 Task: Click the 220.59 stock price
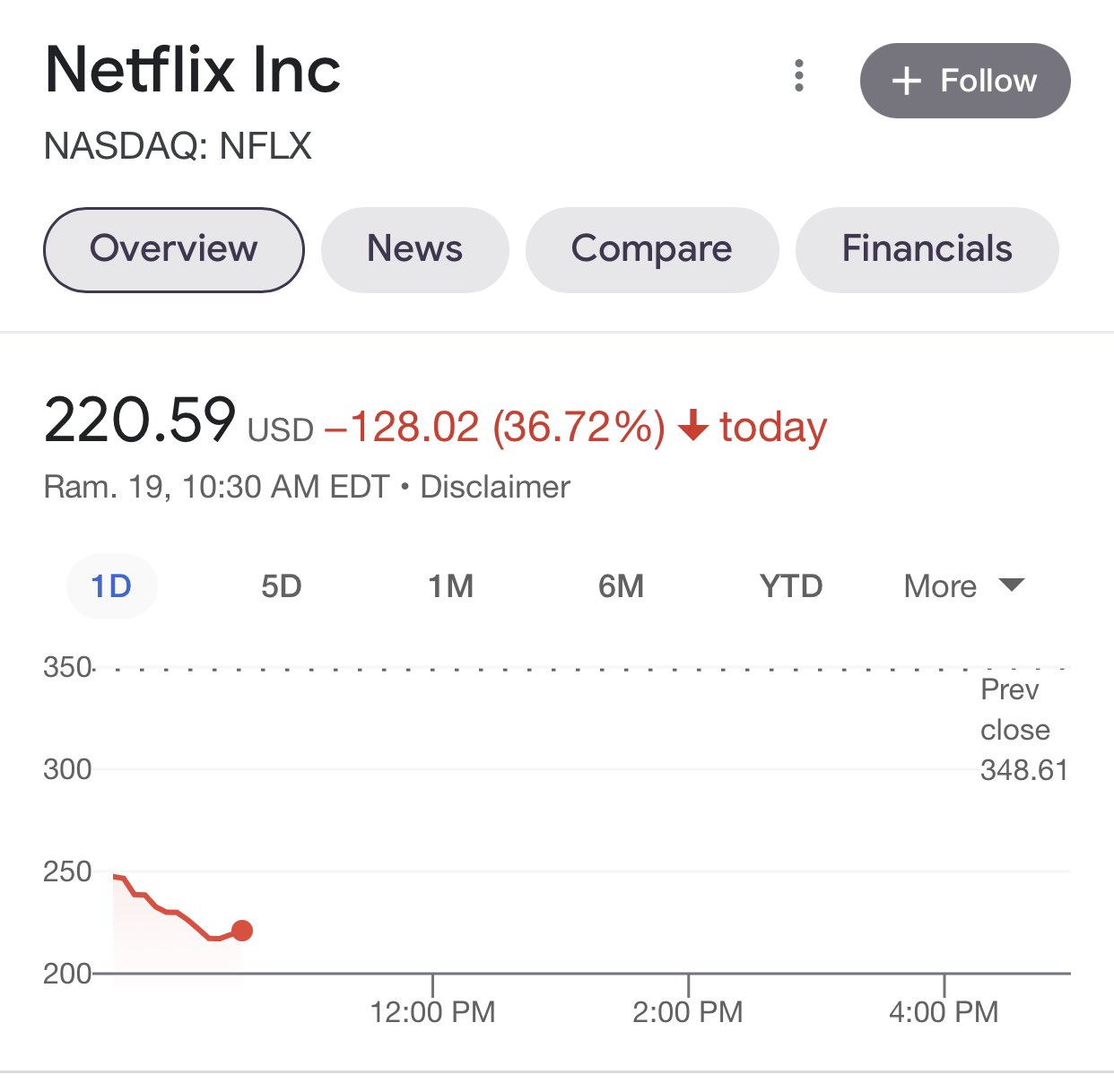140,420
